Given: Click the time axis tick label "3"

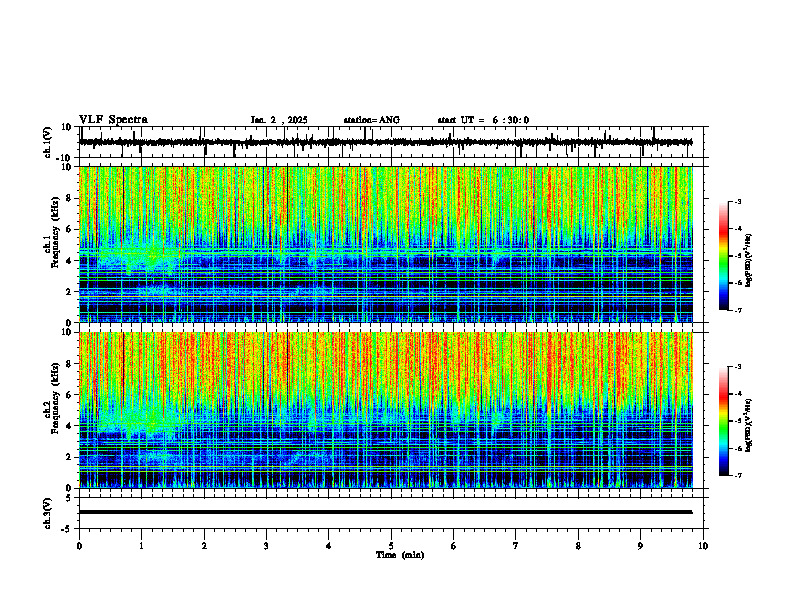Looking at the screenshot, I should point(266,546).
